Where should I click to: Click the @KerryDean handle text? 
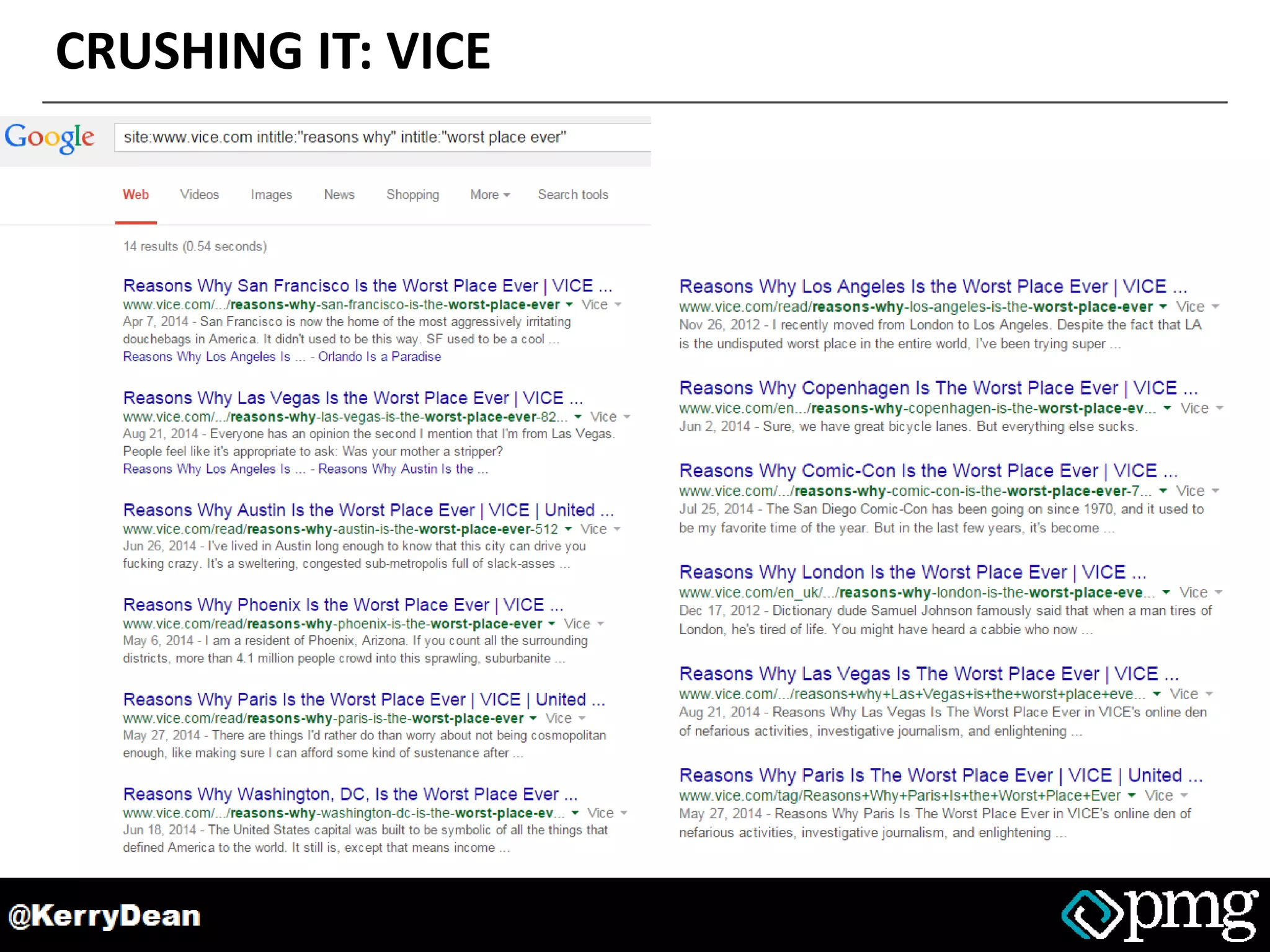click(105, 916)
